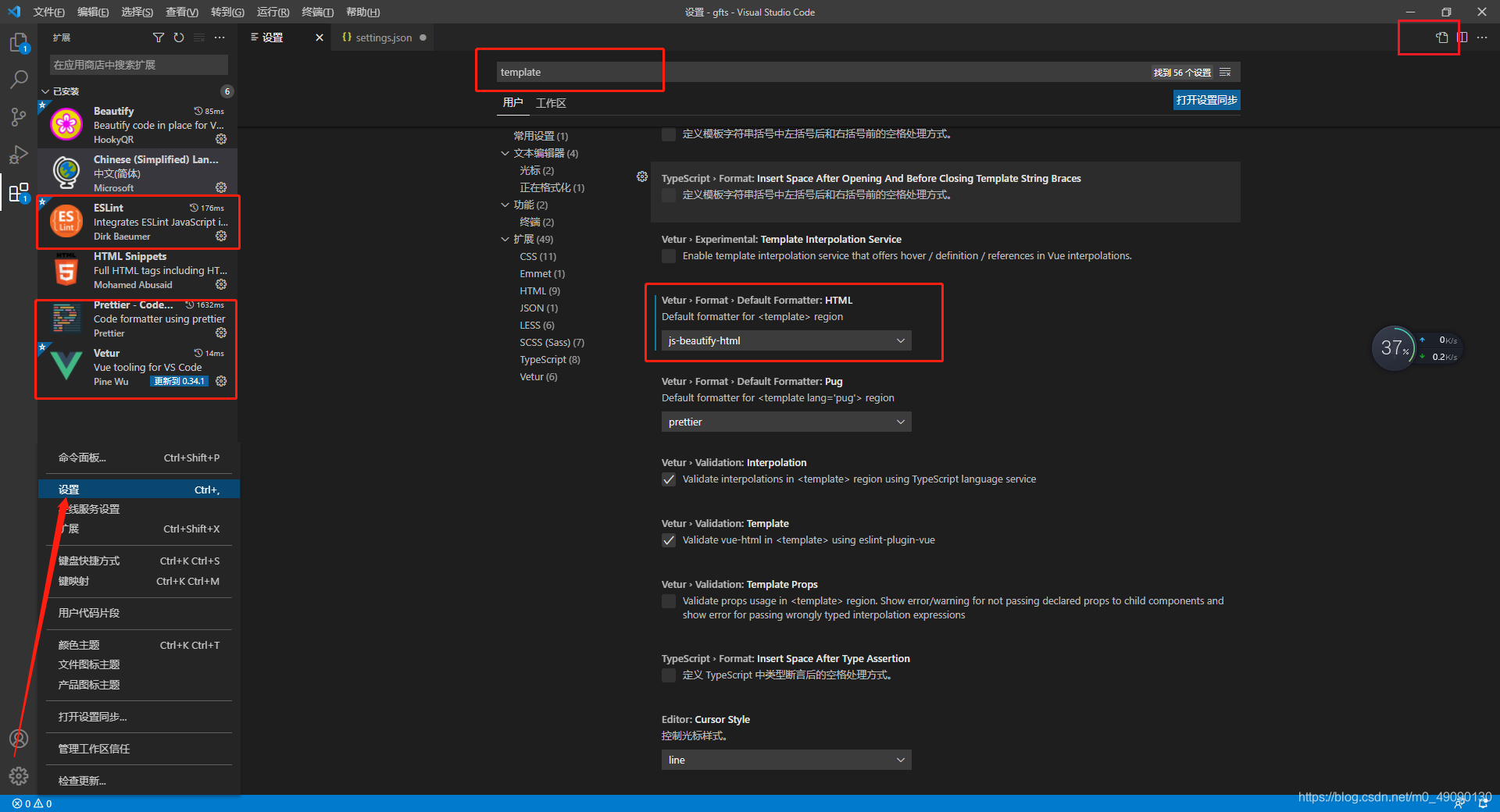
Task: Open manage gear for Vetur extension
Action: click(x=221, y=381)
